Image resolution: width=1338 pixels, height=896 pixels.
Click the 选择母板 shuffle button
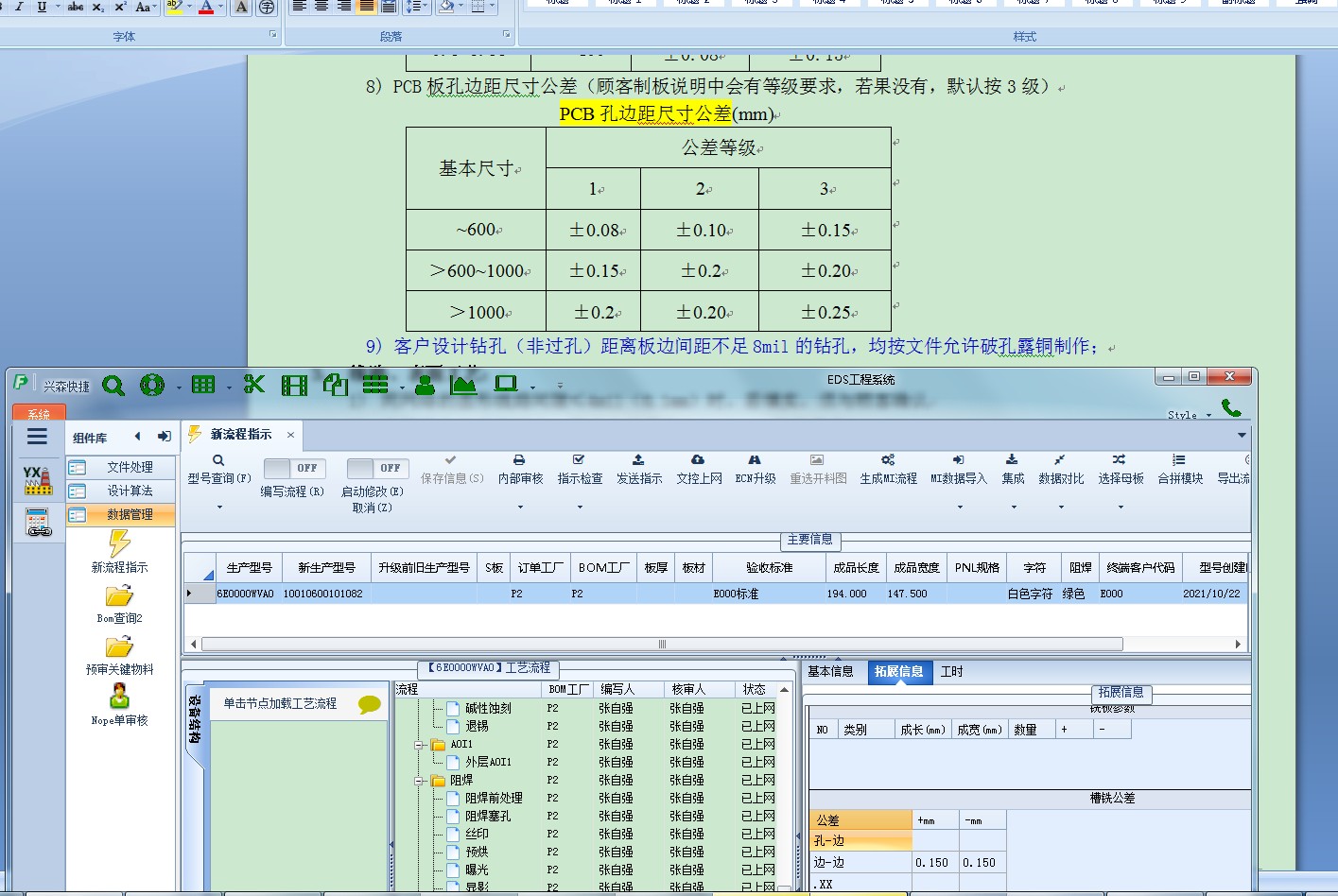[x=1121, y=470]
